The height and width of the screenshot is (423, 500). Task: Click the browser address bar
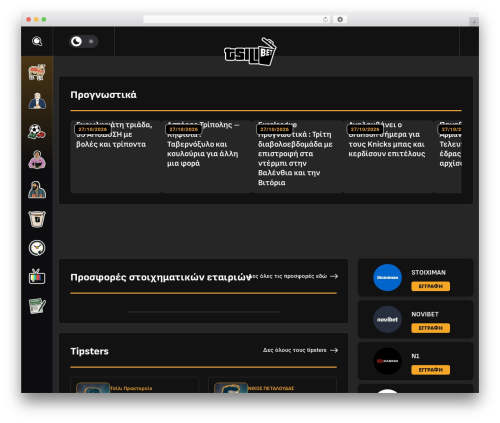[x=237, y=19]
